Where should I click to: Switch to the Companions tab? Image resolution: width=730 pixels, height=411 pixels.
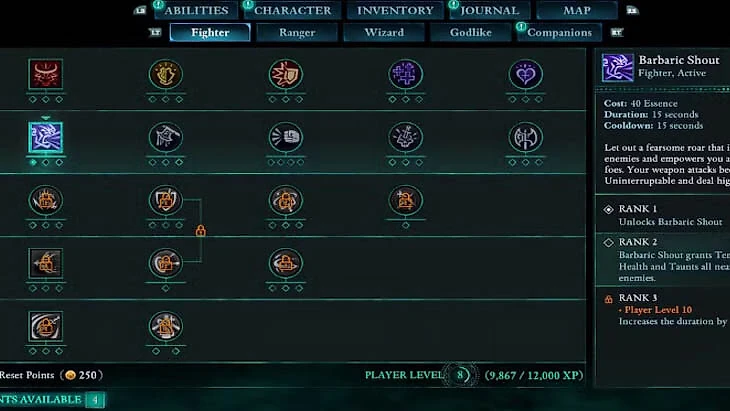[x=559, y=33]
